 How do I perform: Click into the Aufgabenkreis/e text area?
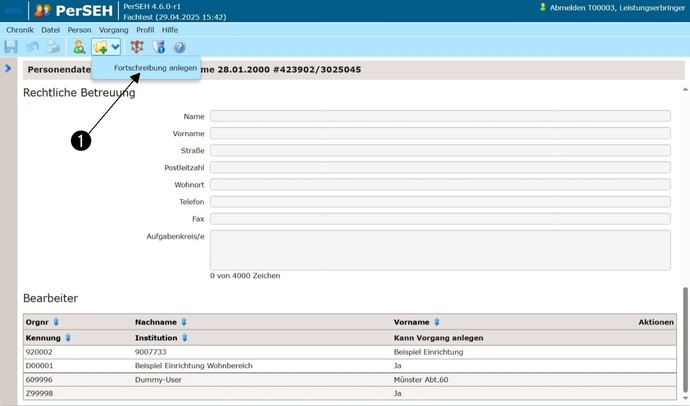coord(440,250)
